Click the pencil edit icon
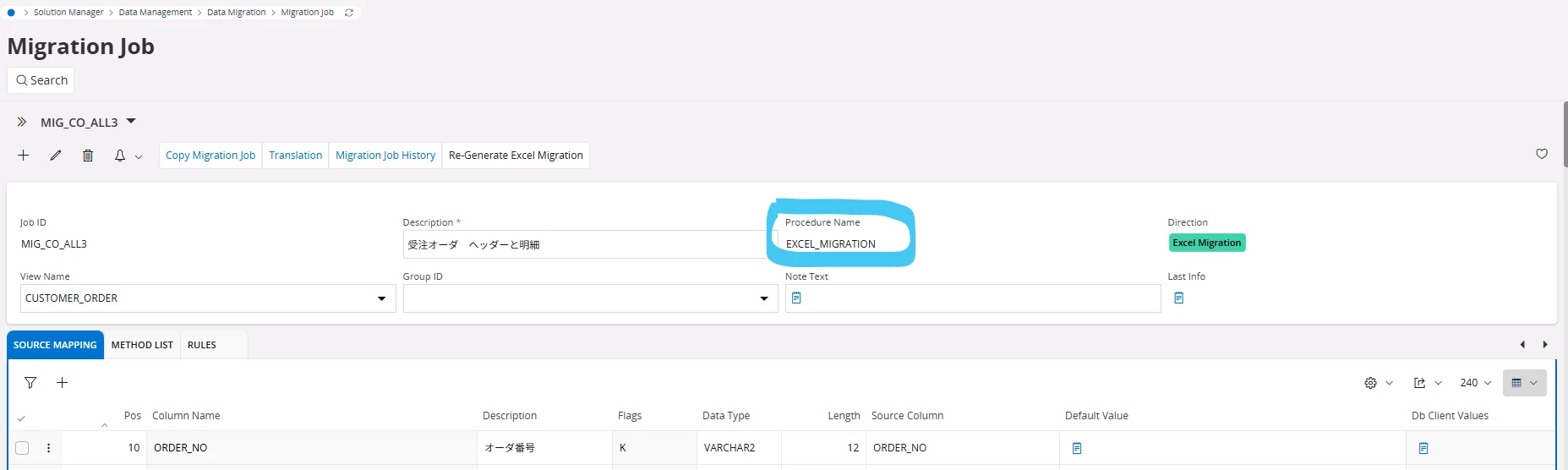The width and height of the screenshot is (1568, 470). tap(56, 156)
